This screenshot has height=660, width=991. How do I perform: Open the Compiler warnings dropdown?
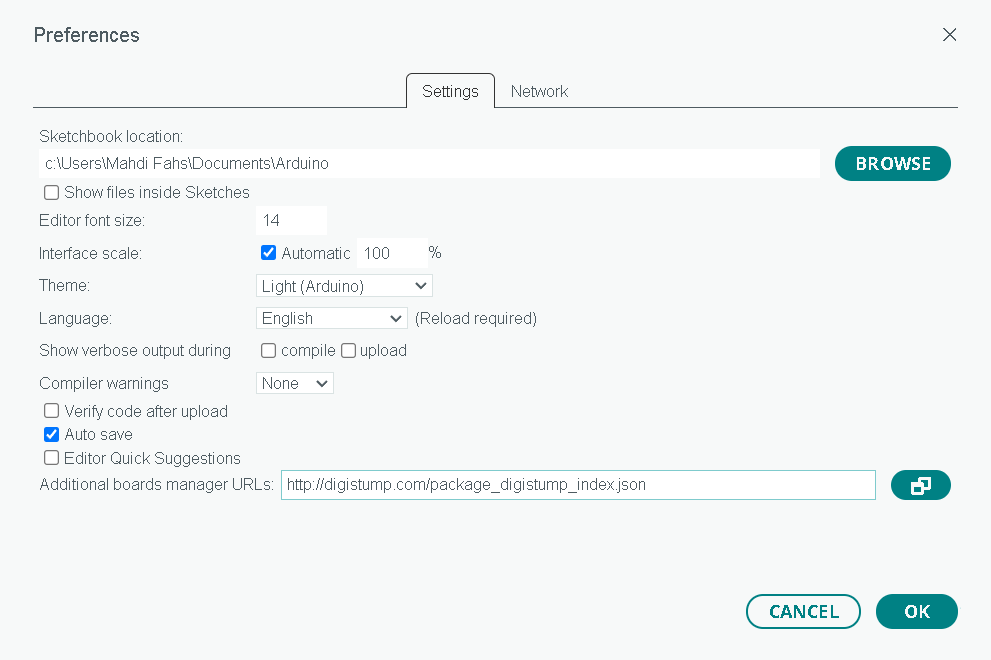click(294, 383)
